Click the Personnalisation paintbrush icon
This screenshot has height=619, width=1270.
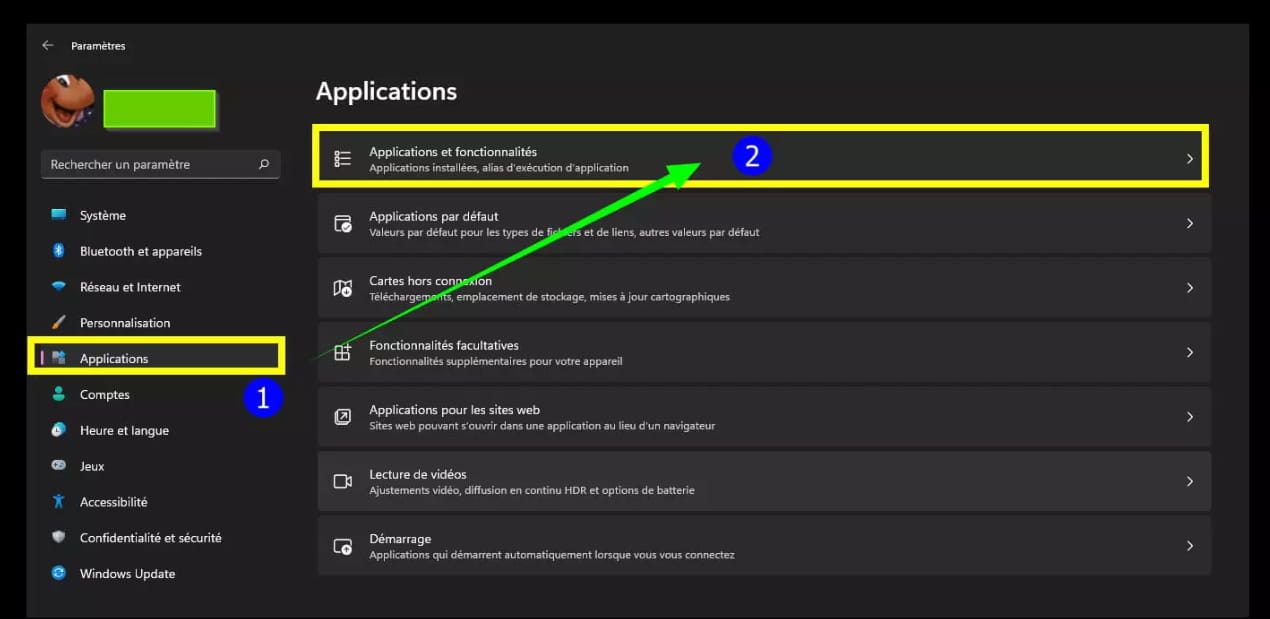coord(59,323)
